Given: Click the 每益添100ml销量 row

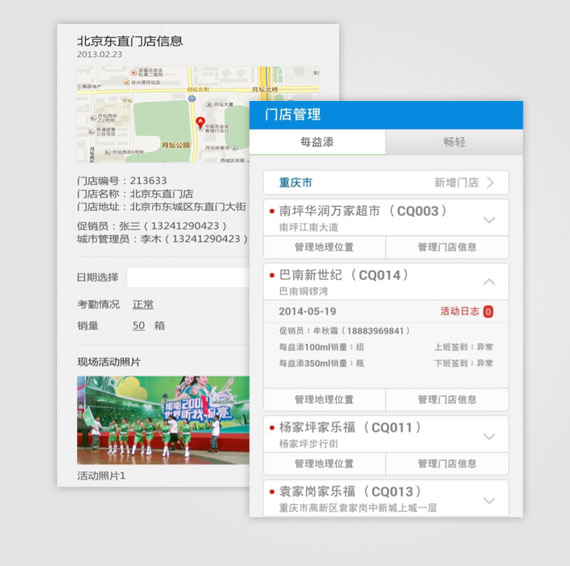Looking at the screenshot, I should click(321, 347).
